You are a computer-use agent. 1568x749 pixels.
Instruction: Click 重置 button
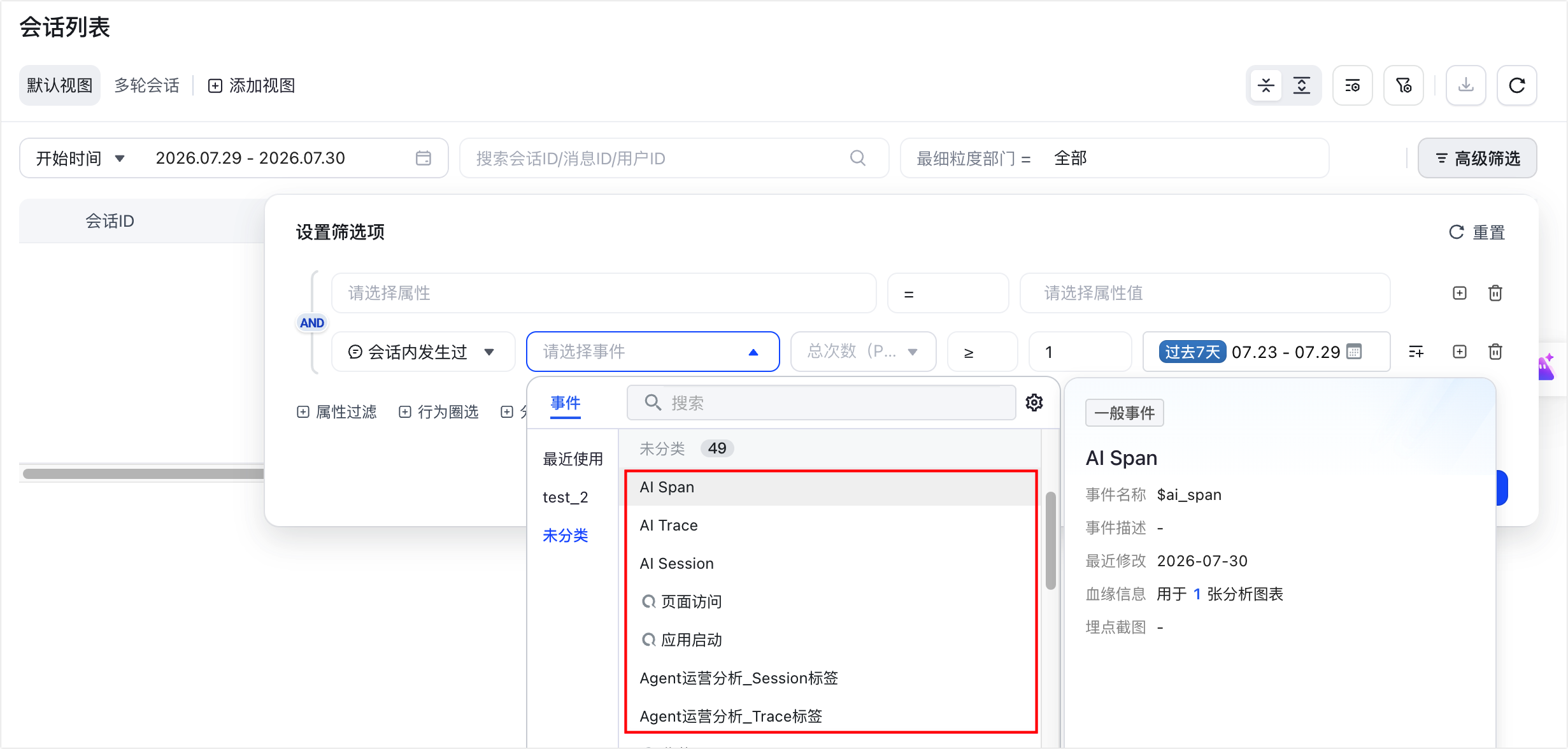click(x=1477, y=232)
